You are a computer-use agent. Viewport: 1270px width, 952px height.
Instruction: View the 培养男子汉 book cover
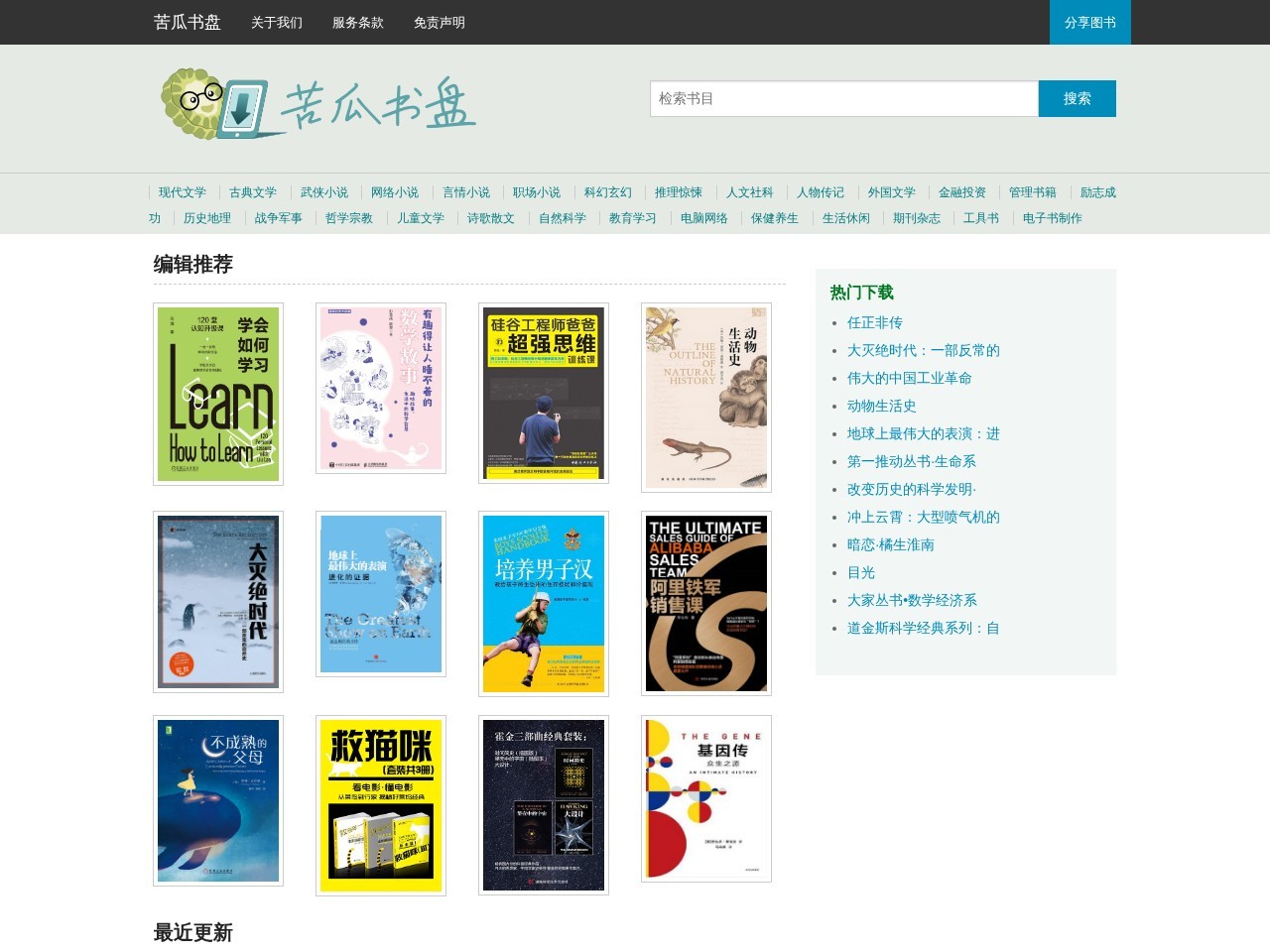click(x=544, y=604)
